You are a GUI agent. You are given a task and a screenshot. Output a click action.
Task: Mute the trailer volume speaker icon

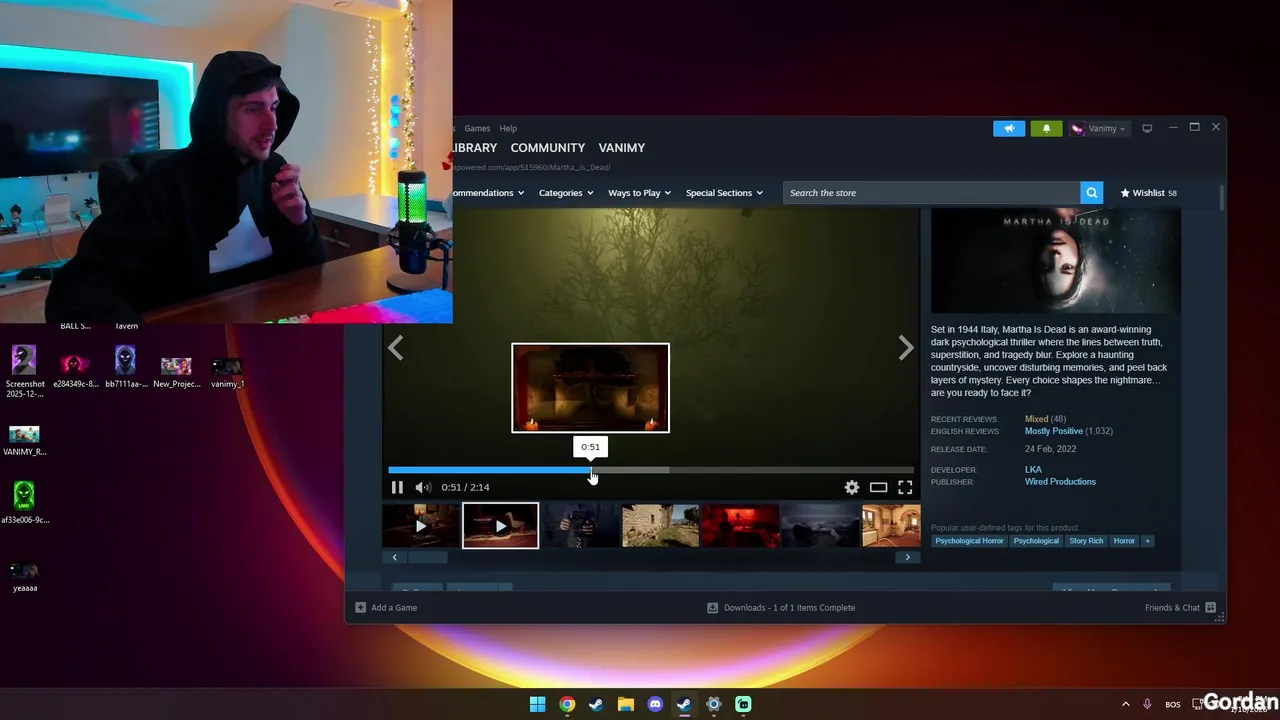(423, 487)
